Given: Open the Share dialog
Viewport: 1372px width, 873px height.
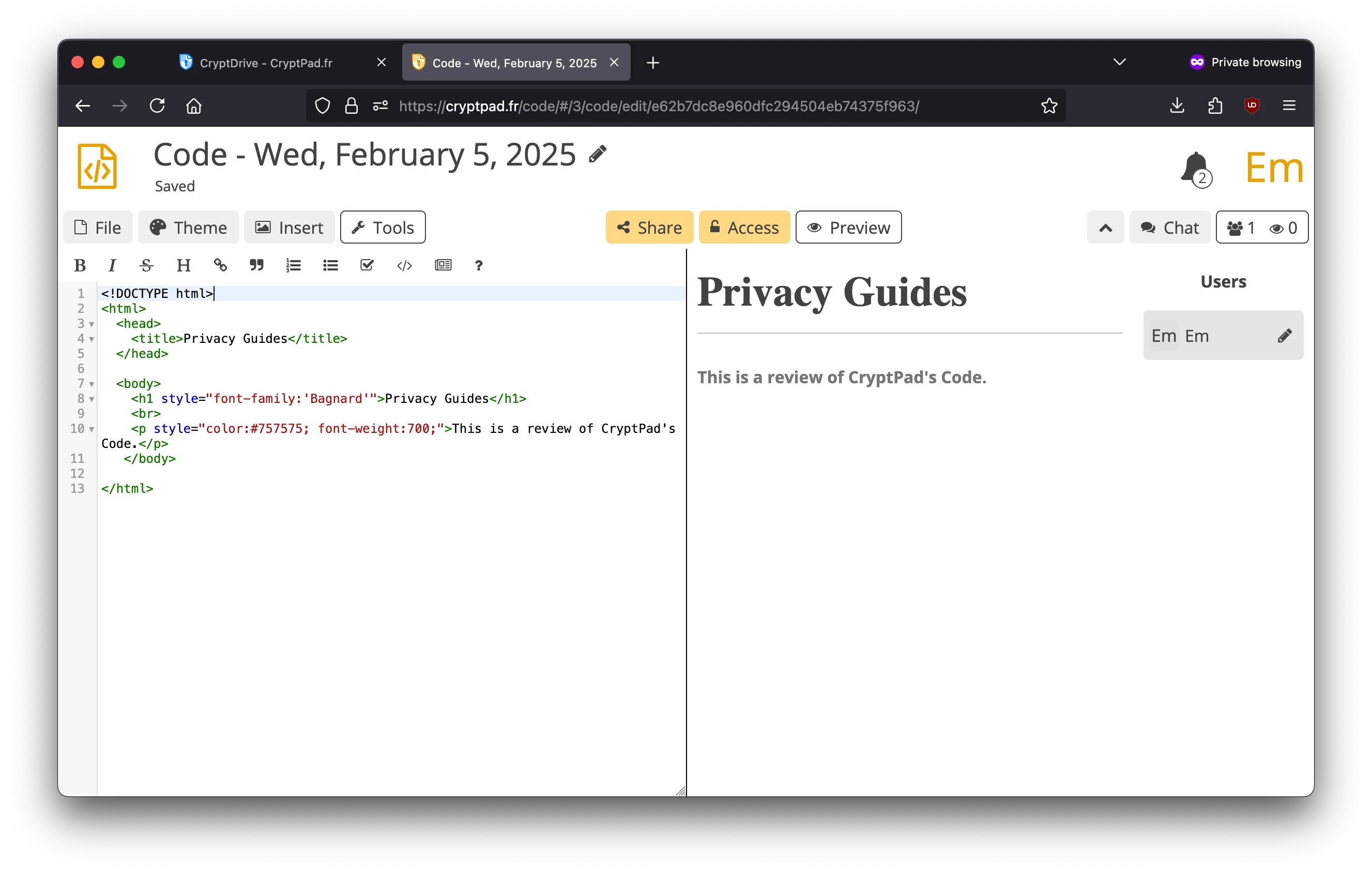Looking at the screenshot, I should point(649,227).
